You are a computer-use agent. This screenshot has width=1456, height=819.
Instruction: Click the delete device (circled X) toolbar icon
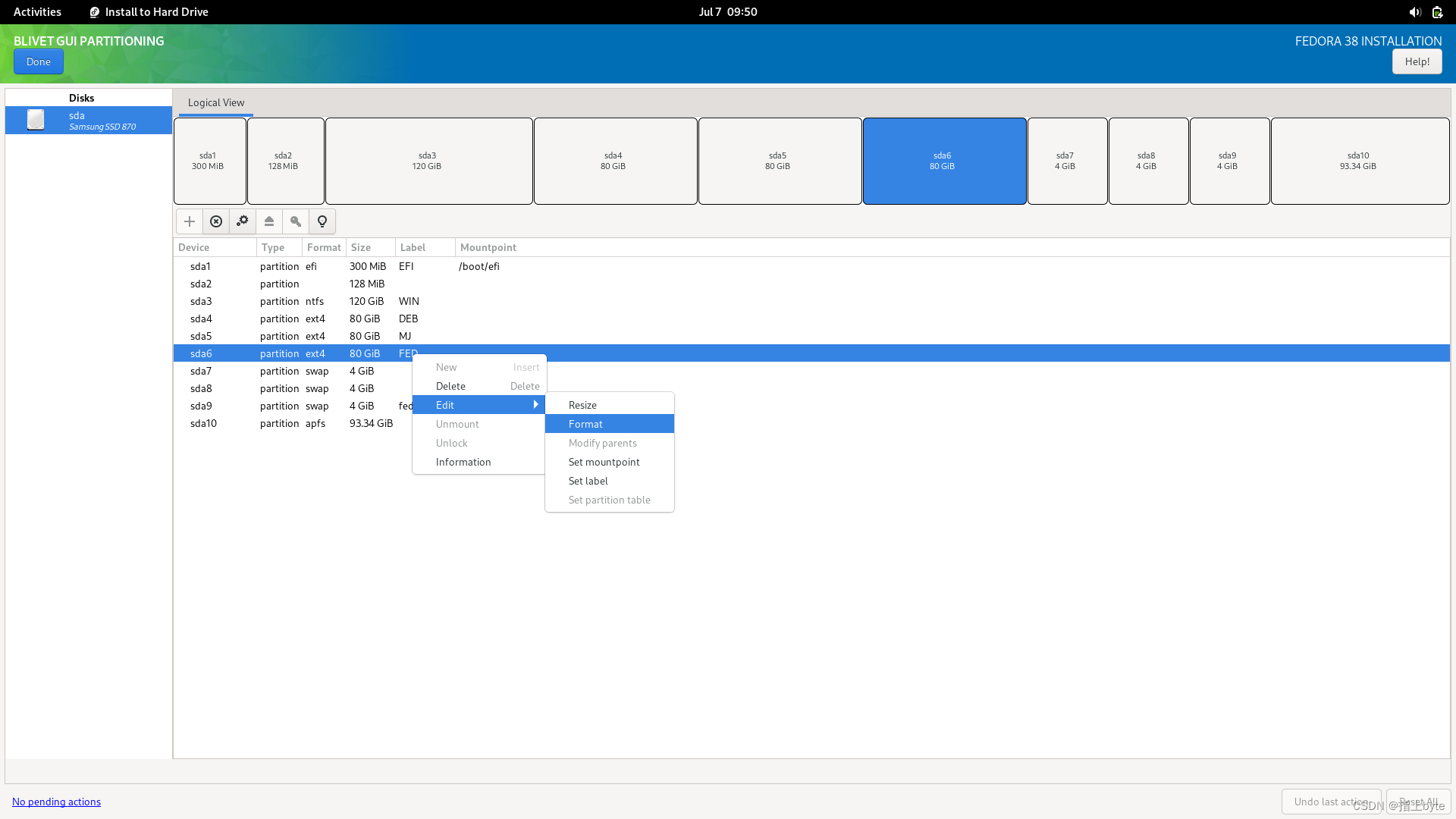pyautogui.click(x=216, y=221)
